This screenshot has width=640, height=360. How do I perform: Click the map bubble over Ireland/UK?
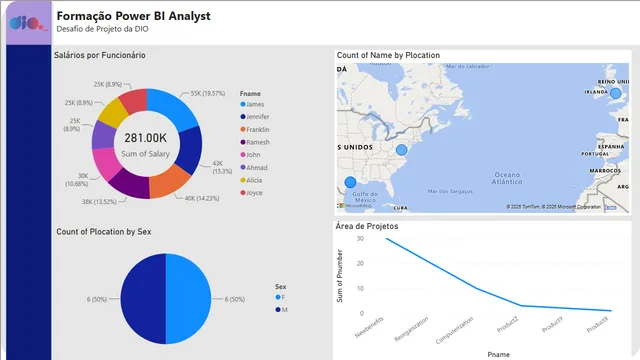coord(616,93)
